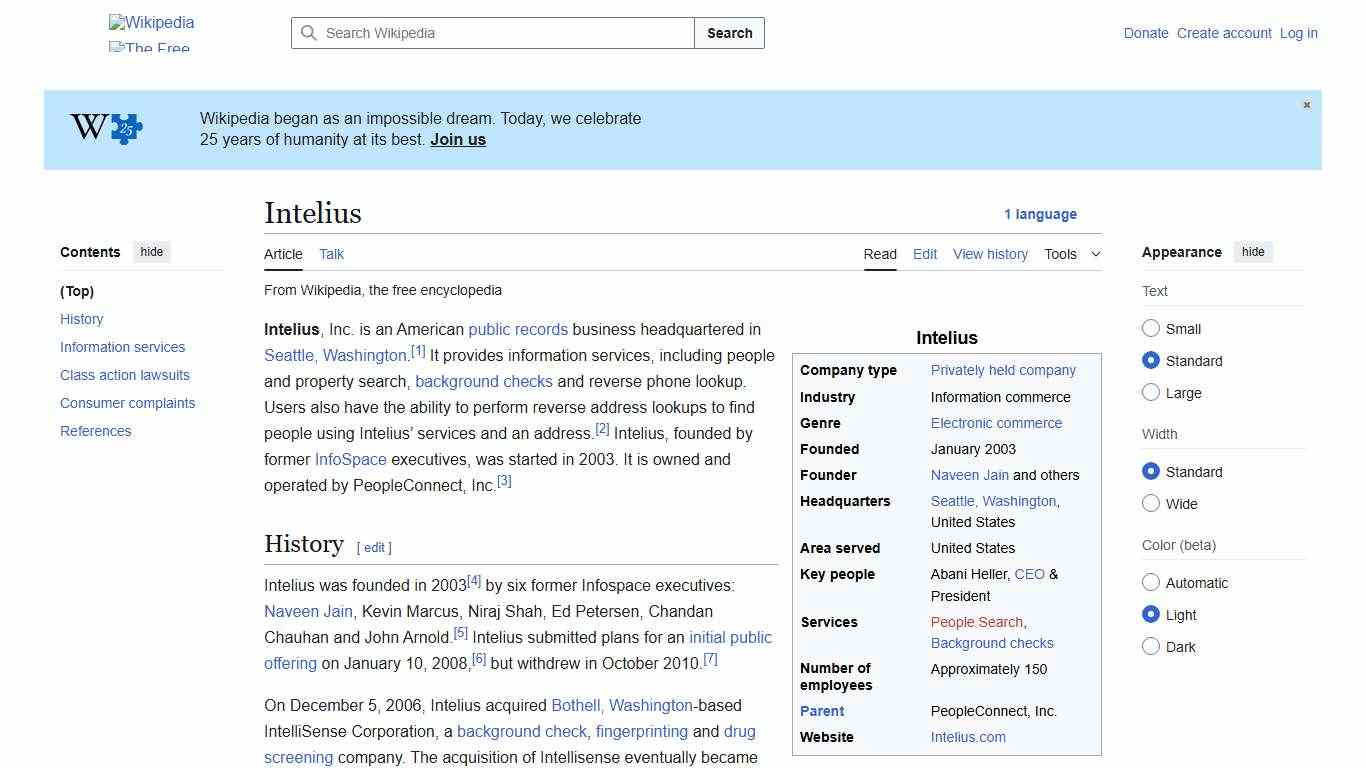Click the Wikipedia 25 puzzle globe in banner
The width and height of the screenshot is (1366, 768).
pyautogui.click(x=104, y=128)
